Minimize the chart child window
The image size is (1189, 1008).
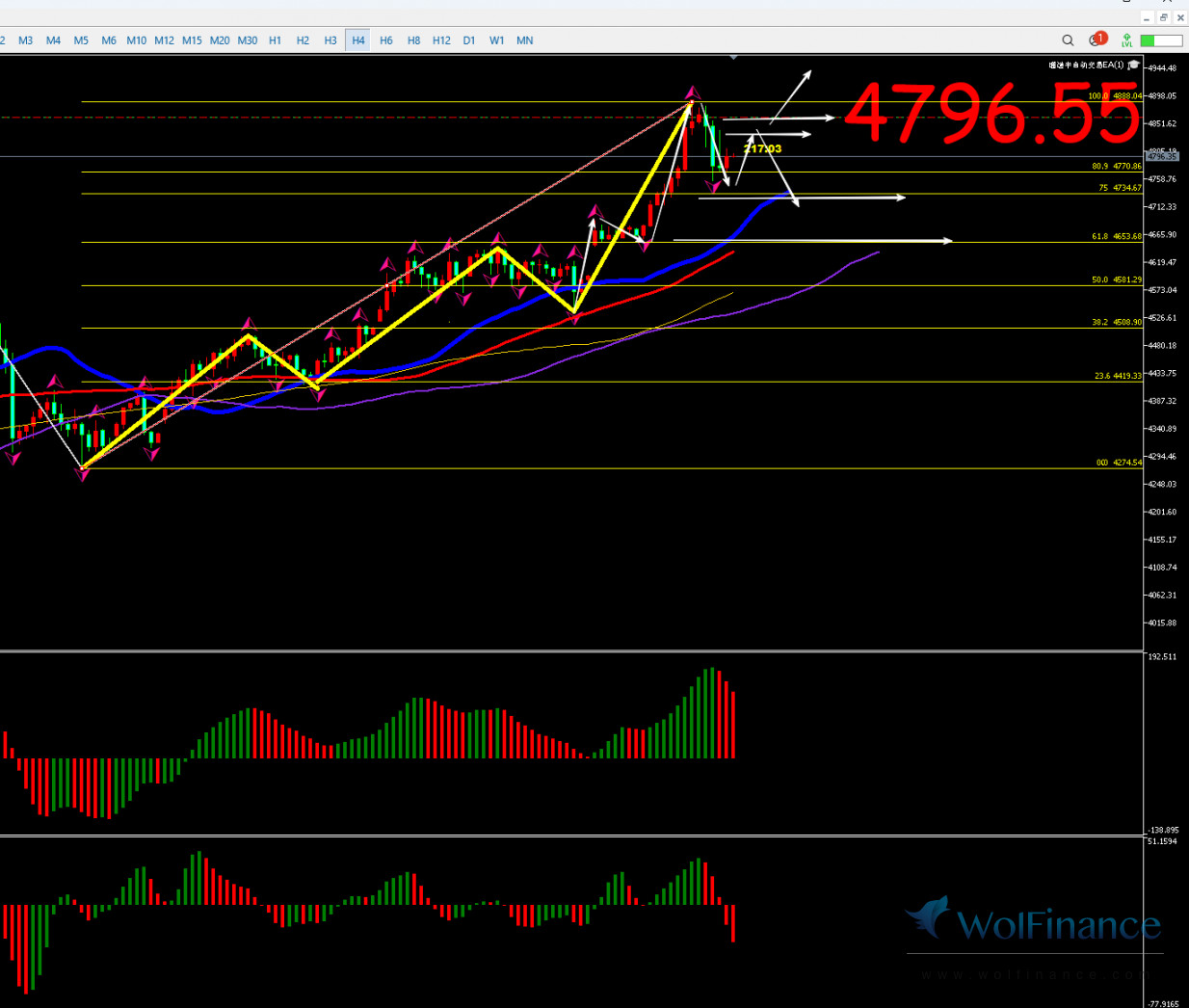point(1147,17)
